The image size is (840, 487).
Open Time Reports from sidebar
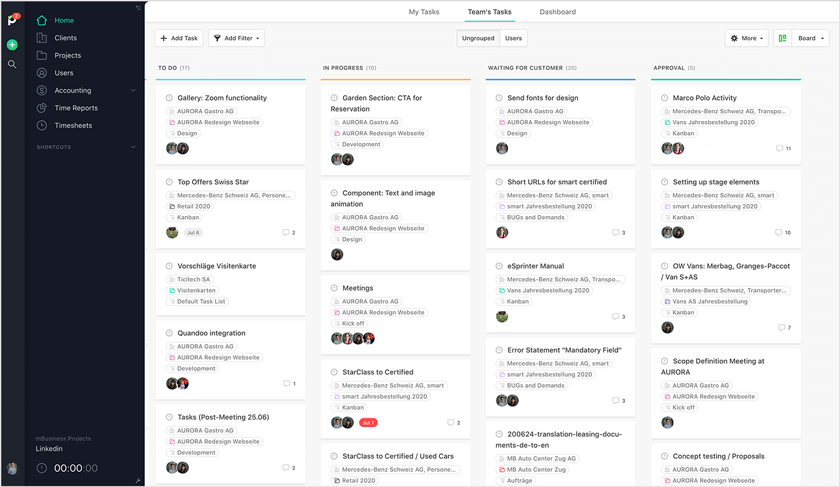pyautogui.click(x=76, y=108)
